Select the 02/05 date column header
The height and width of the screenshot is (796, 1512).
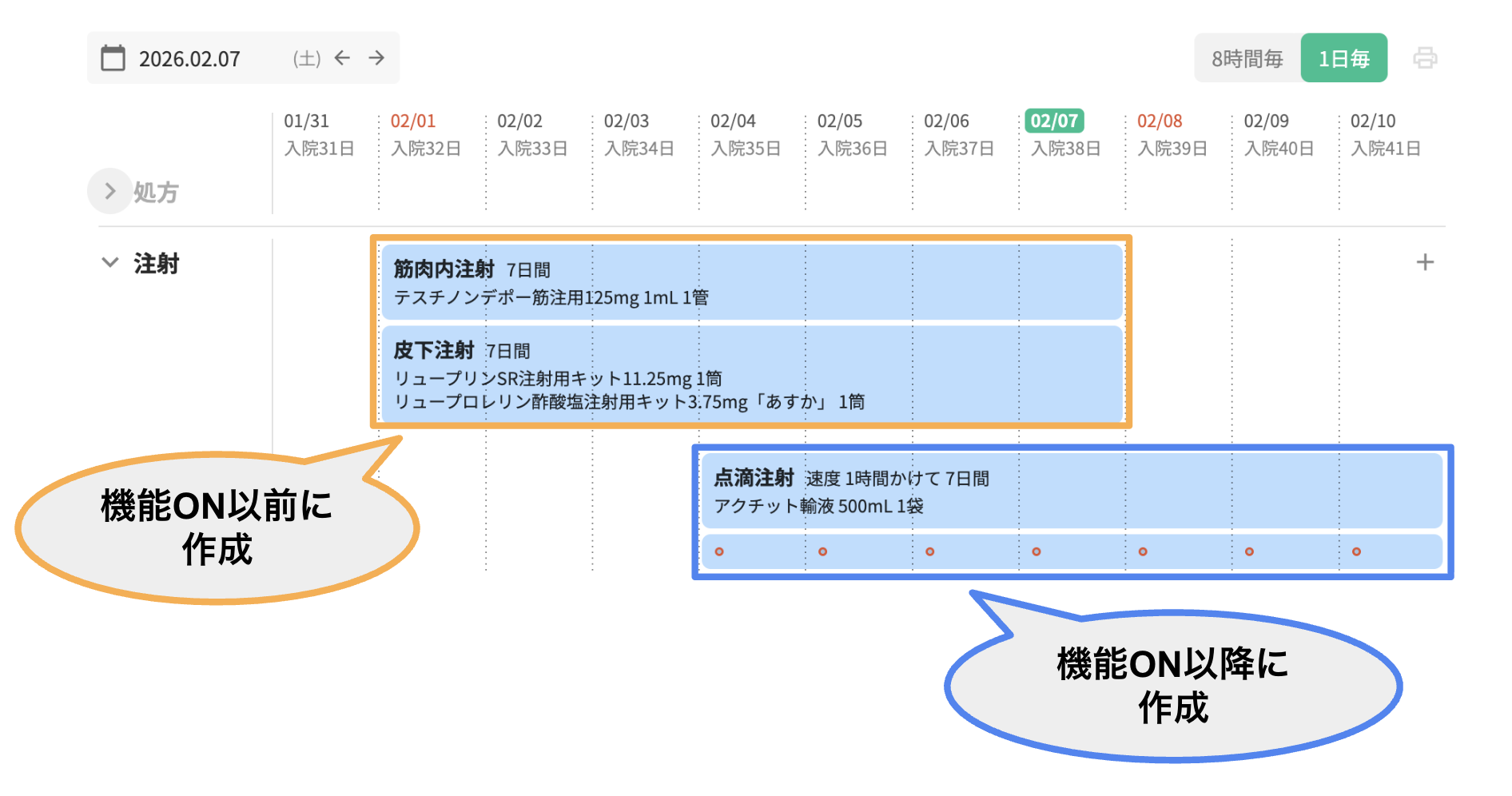[x=840, y=121]
